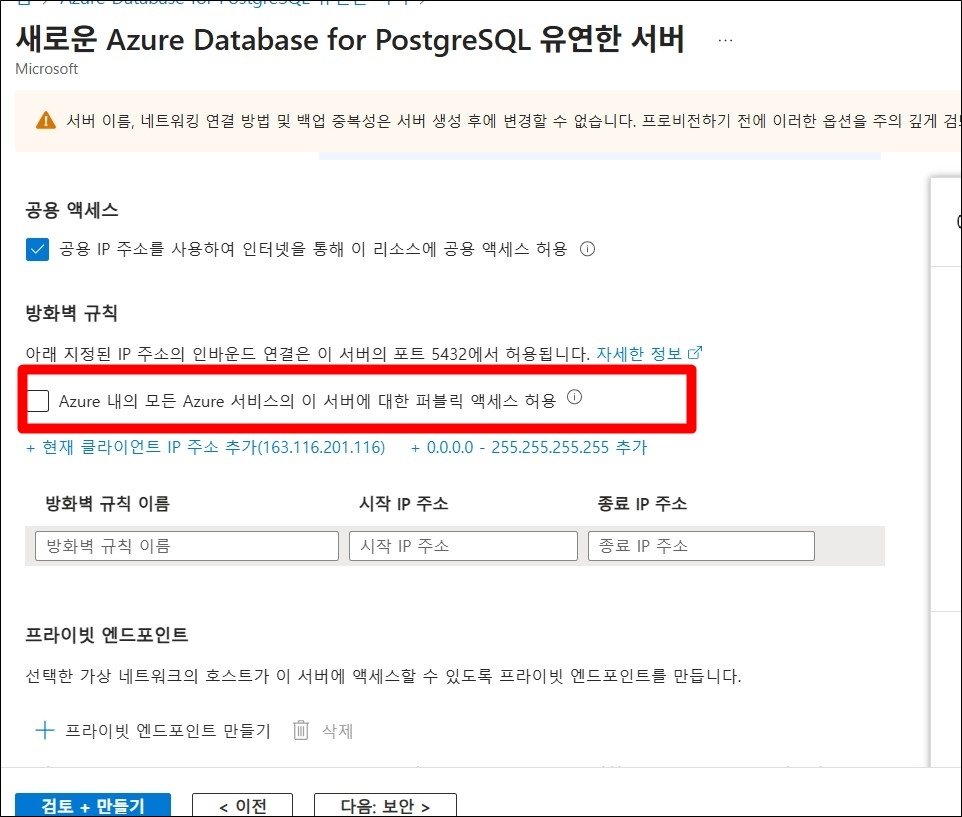Open the '자세한 정보' link
This screenshot has height=817, width=962.
pyautogui.click(x=639, y=354)
